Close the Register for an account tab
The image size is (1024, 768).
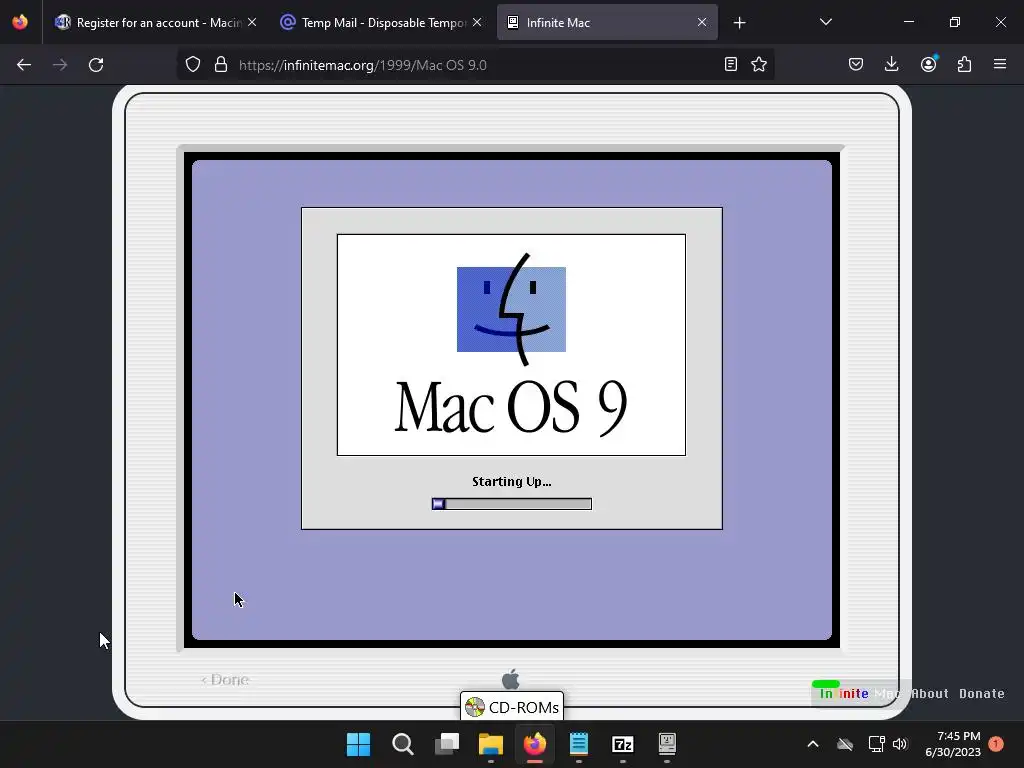click(252, 22)
